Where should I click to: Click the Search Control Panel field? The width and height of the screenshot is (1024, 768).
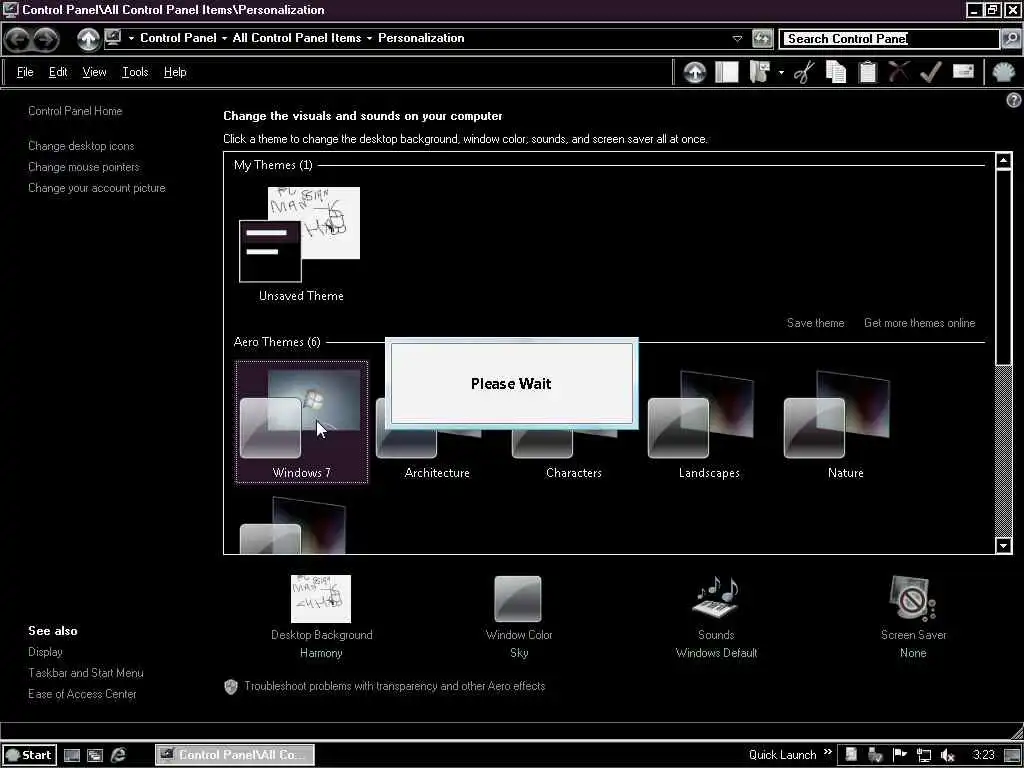tap(891, 39)
